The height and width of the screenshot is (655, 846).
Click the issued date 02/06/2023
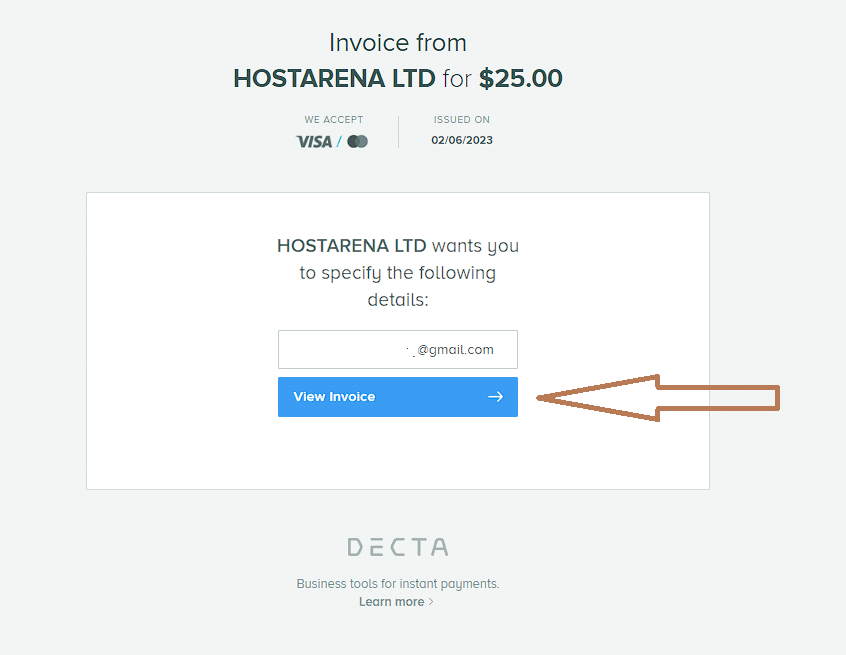pos(462,140)
